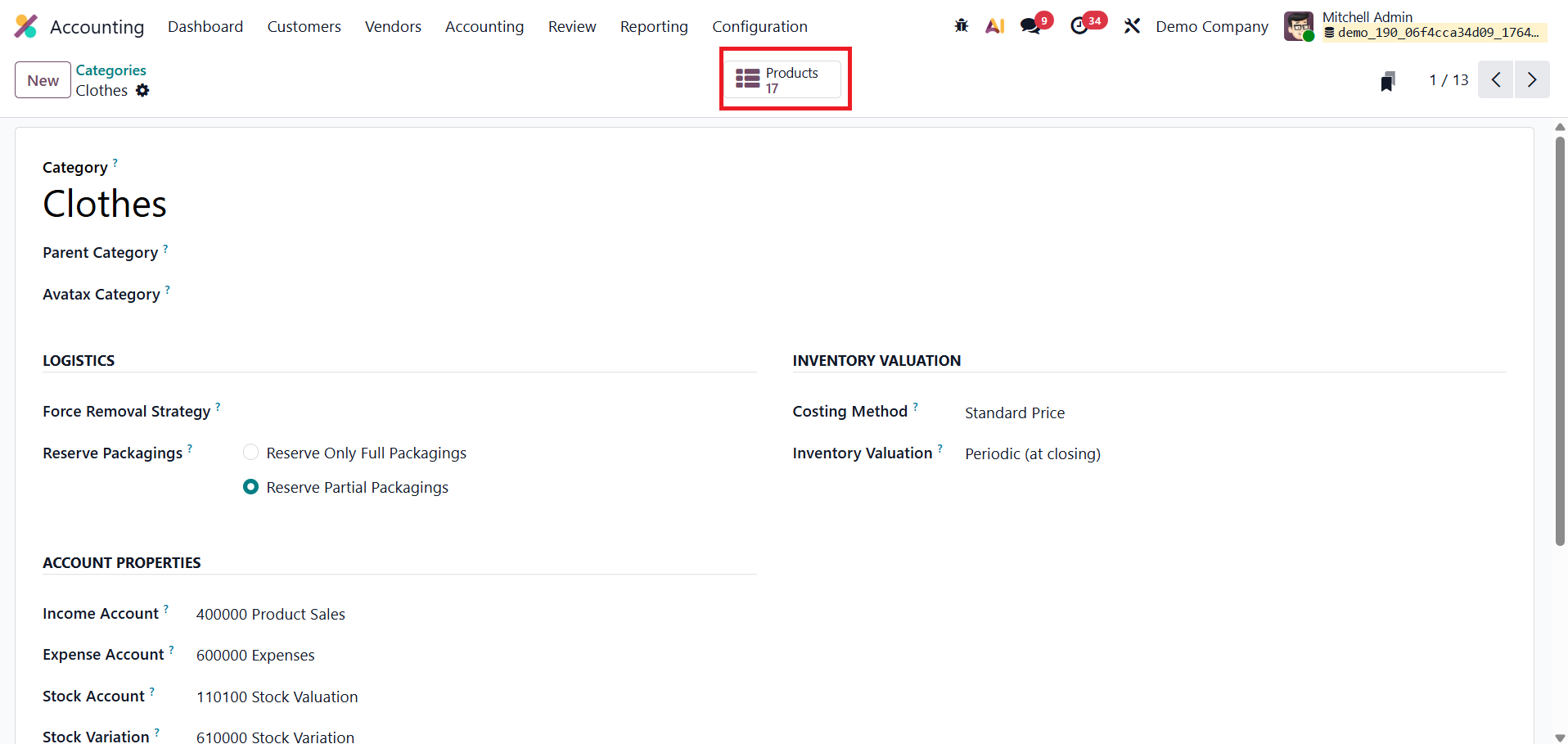The image size is (1568, 744).
Task: Click the bookmark icon in header
Action: (1387, 81)
